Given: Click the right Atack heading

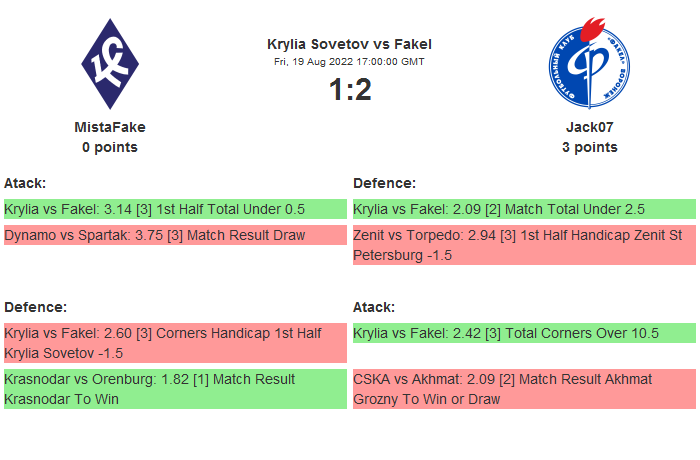Looking at the screenshot, I should (x=374, y=307).
